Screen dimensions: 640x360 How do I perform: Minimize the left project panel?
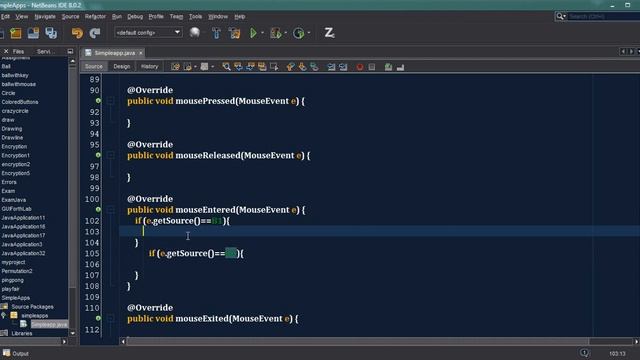[70, 51]
